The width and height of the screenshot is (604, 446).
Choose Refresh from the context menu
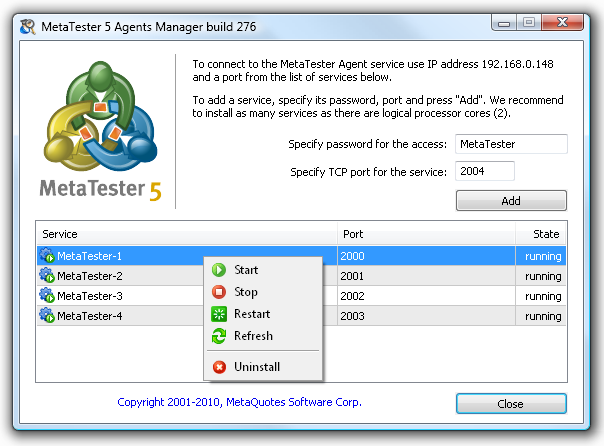(263, 336)
